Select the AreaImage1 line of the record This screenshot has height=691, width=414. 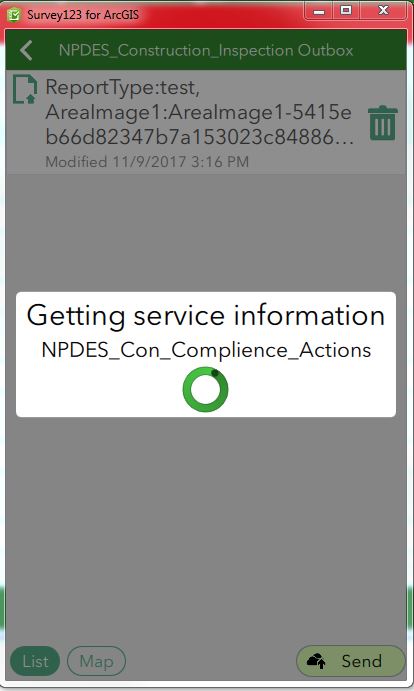[198, 112]
